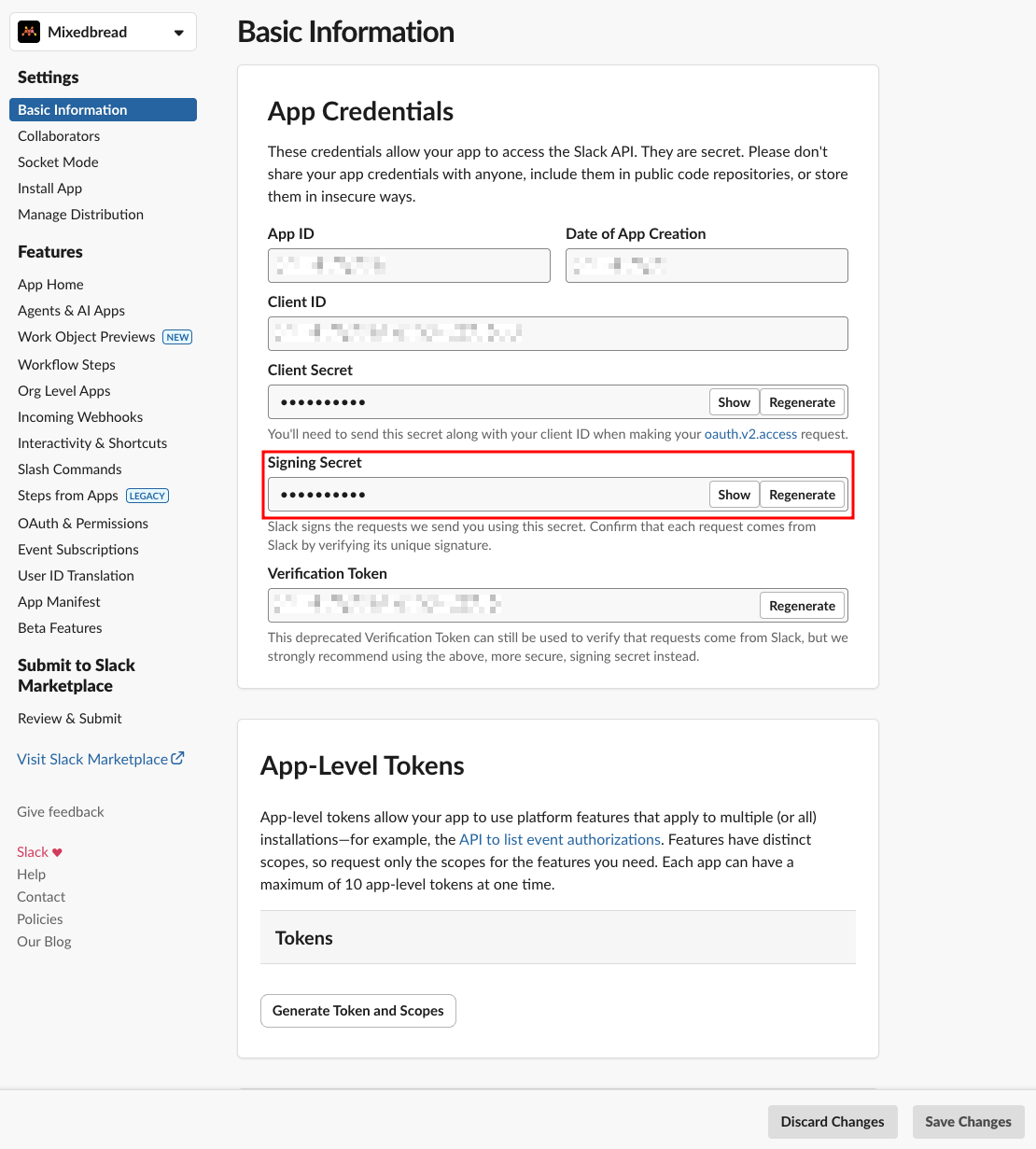Screen dimensions: 1036x1149
Task: Click Give feedback link
Action: [60, 812]
